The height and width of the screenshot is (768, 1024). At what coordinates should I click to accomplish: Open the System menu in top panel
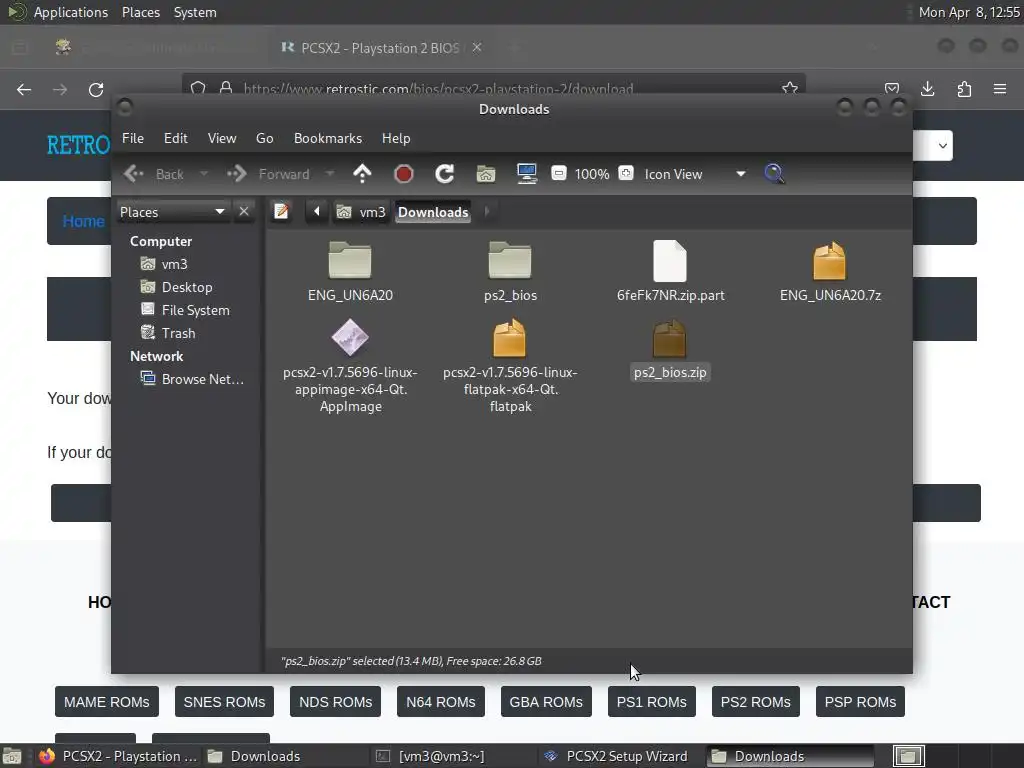(195, 12)
